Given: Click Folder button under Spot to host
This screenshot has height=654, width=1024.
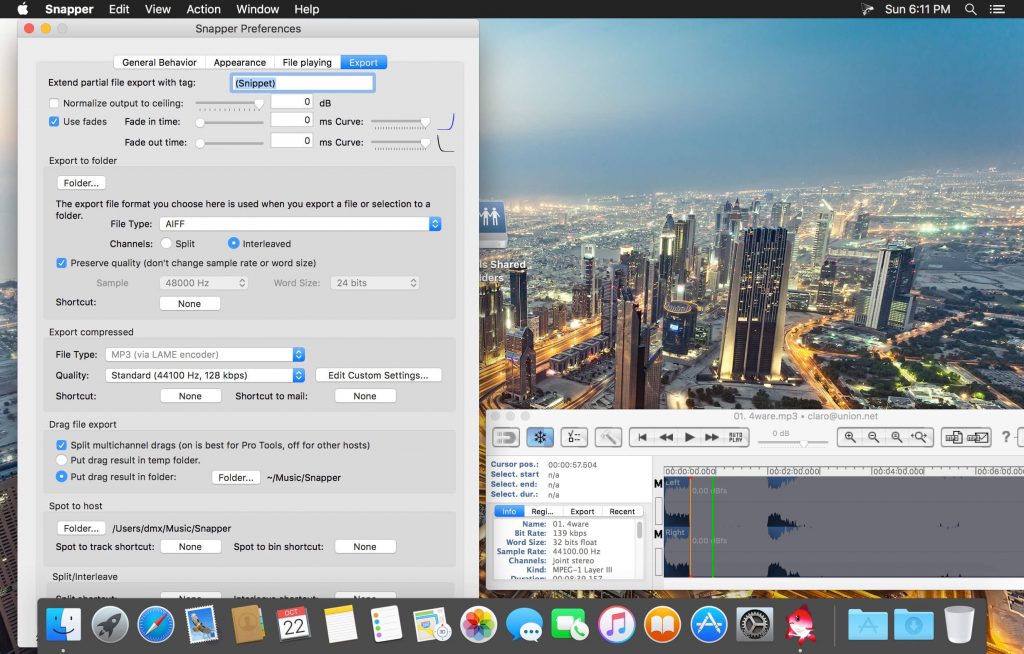Looking at the screenshot, I should (80, 527).
